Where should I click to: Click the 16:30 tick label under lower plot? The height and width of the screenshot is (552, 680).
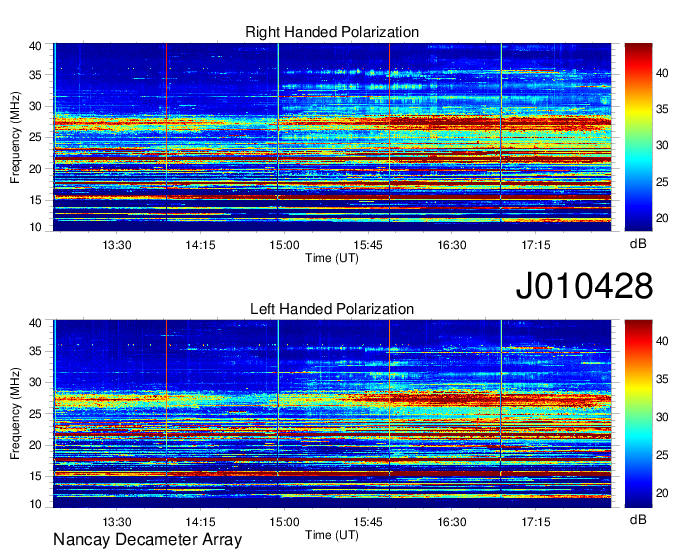451,522
